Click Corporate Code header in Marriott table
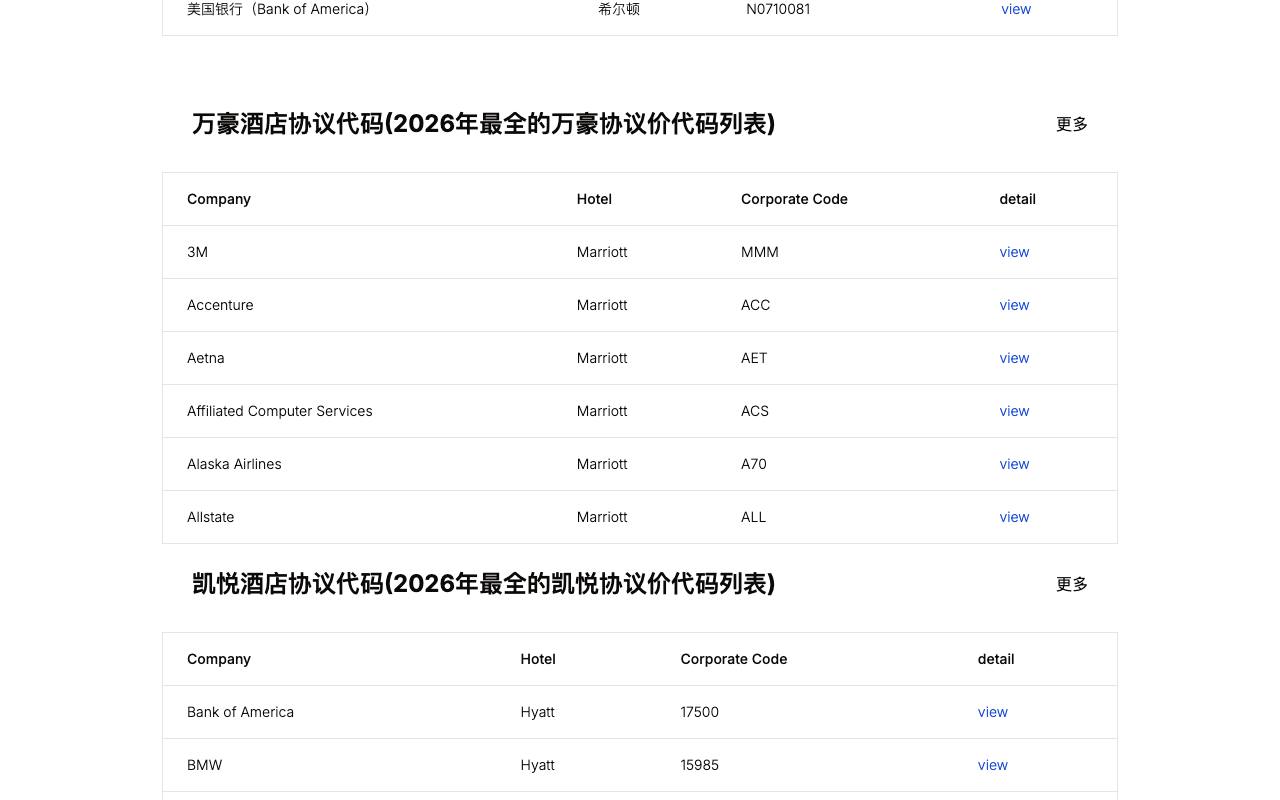The image size is (1280, 800). (x=794, y=199)
